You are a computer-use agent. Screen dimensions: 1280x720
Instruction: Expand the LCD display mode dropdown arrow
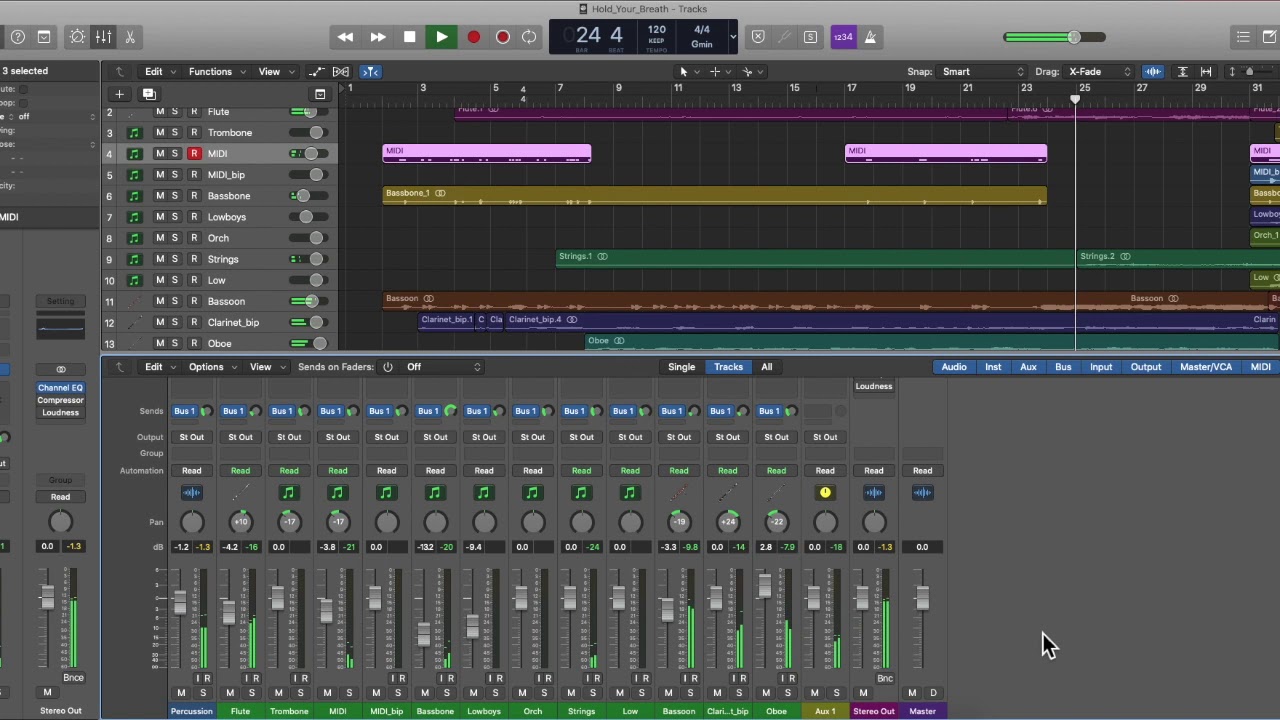733,37
